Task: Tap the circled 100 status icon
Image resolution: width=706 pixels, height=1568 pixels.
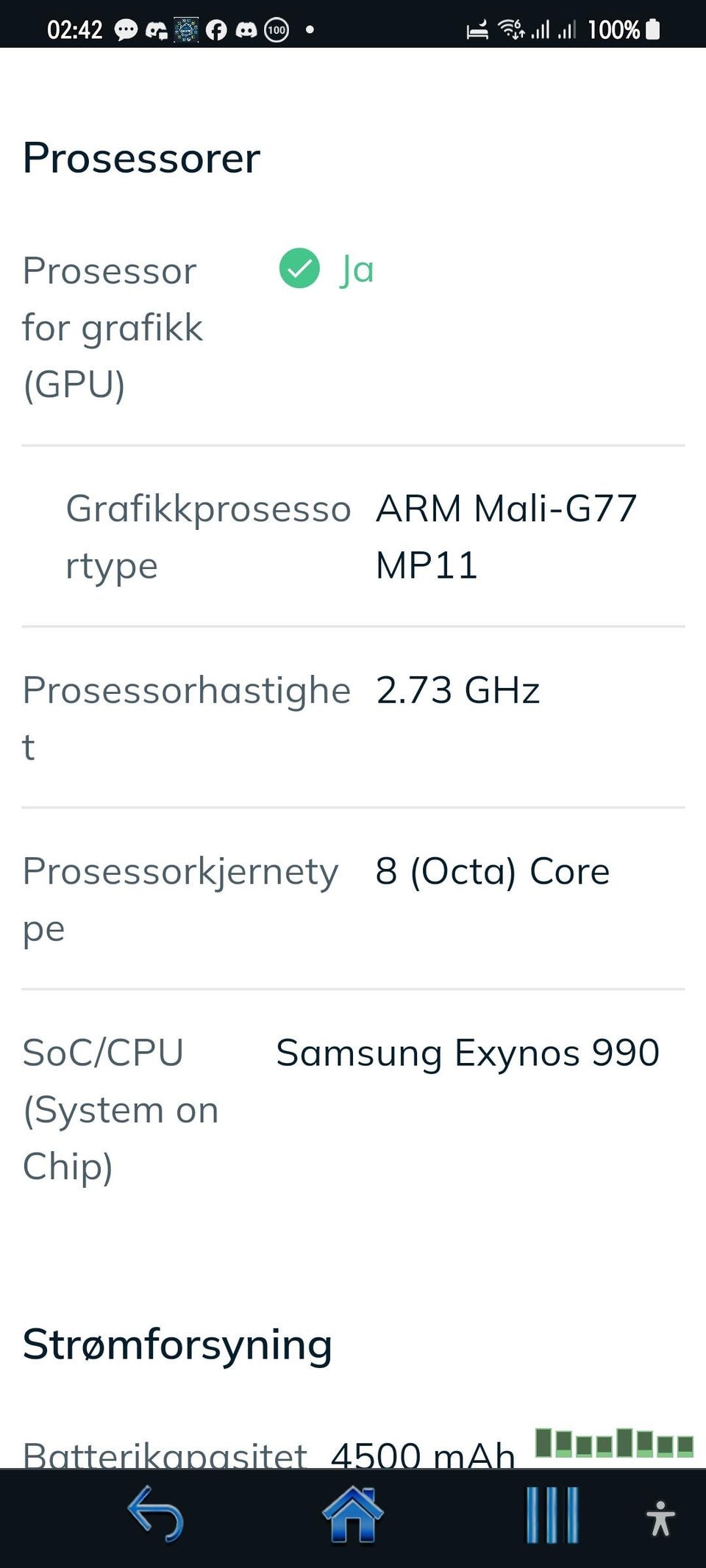Action: tap(277, 30)
